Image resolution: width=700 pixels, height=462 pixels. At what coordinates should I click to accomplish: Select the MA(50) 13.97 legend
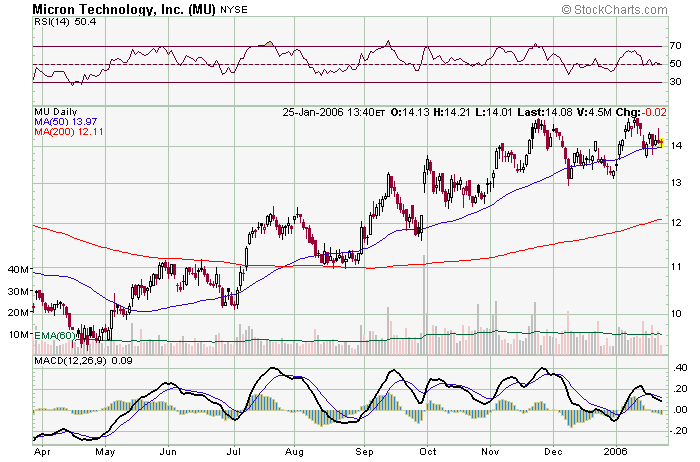click(x=66, y=121)
